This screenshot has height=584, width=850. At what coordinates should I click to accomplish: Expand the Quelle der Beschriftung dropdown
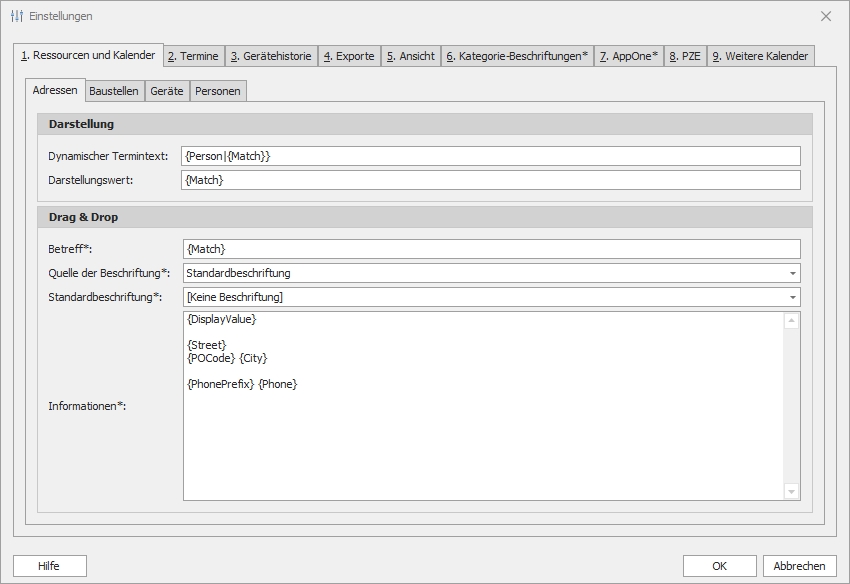pyautogui.click(x=792, y=273)
